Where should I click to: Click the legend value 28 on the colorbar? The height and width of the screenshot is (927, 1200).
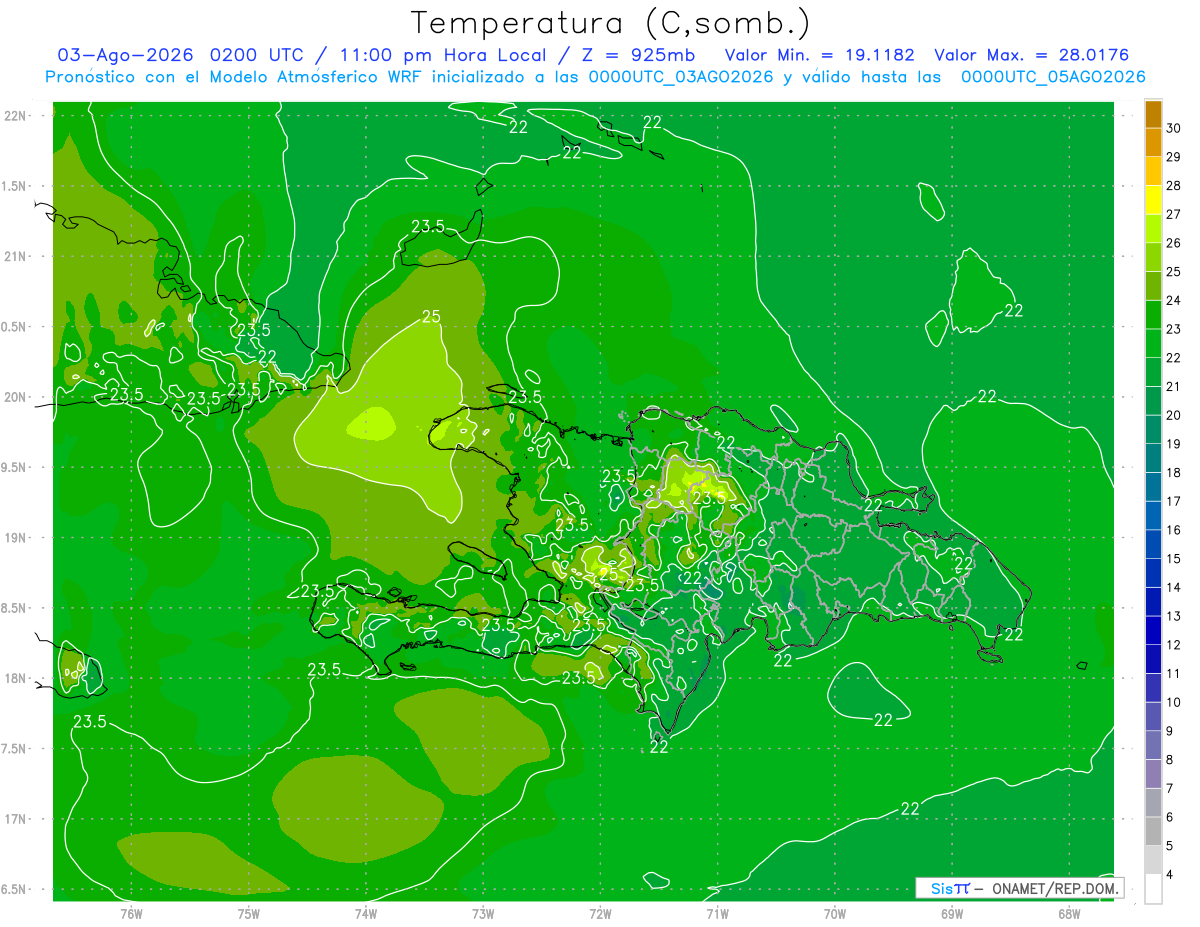click(1174, 185)
